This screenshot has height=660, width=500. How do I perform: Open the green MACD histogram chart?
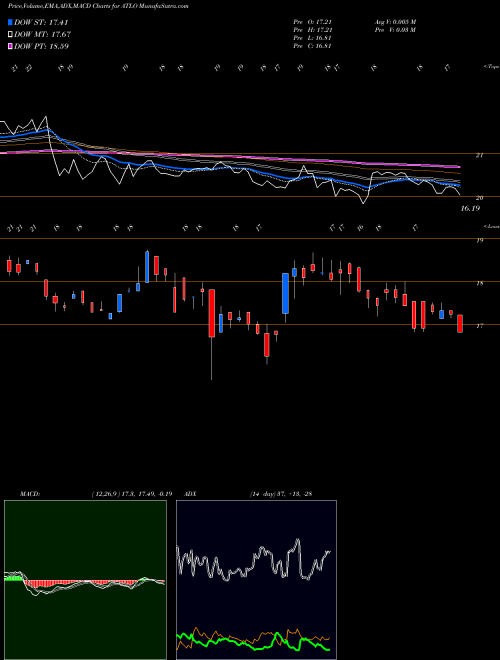[x=85, y=580]
